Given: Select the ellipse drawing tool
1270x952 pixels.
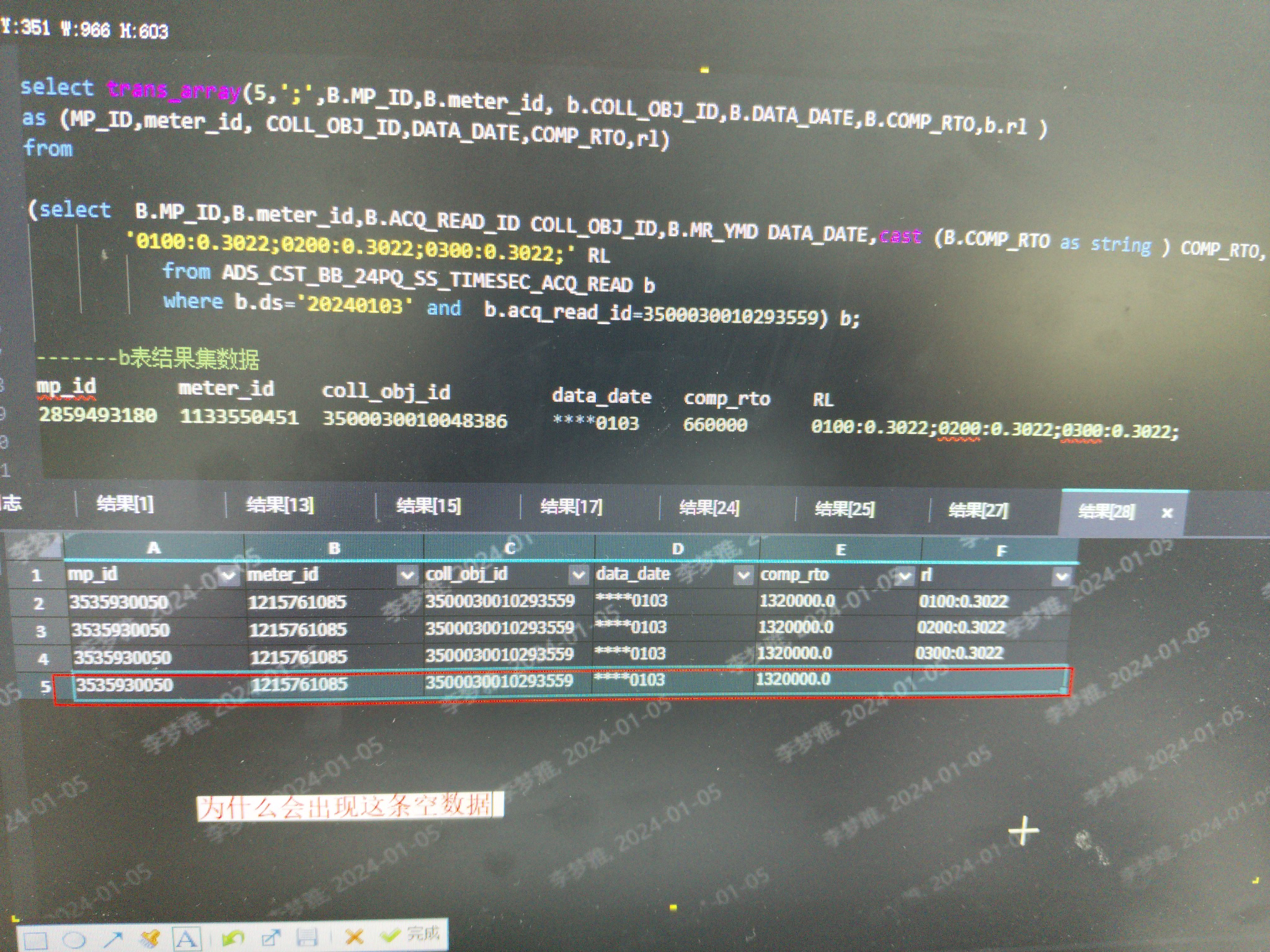Looking at the screenshot, I should [x=74, y=940].
